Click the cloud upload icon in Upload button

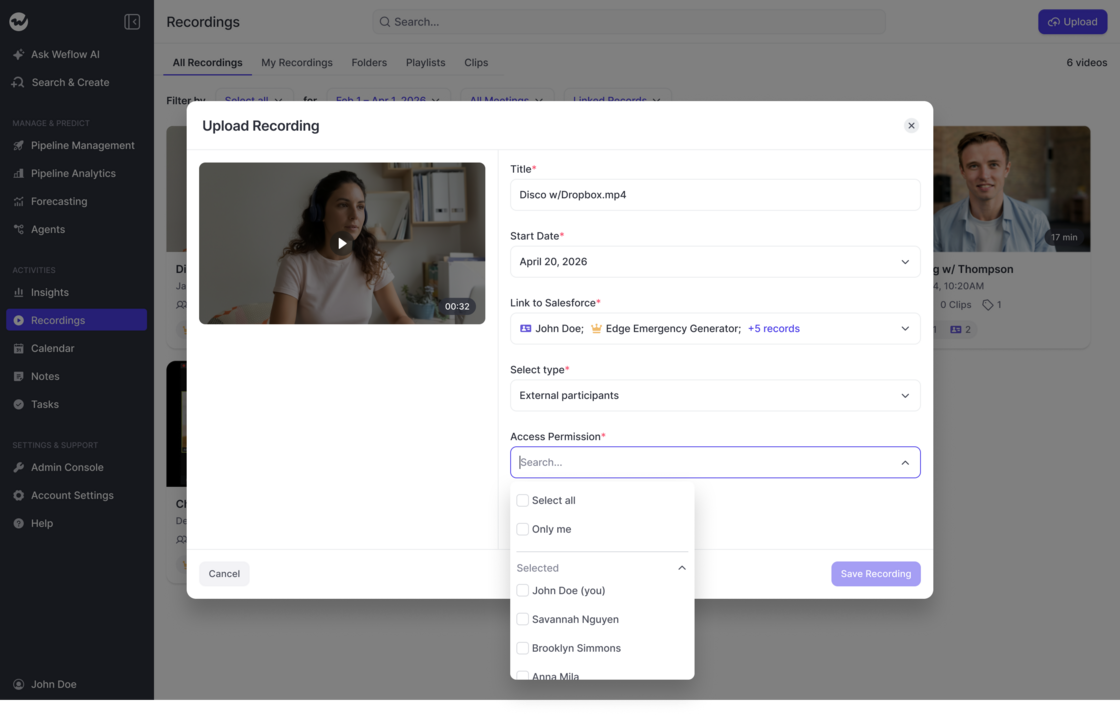pyautogui.click(x=1054, y=22)
